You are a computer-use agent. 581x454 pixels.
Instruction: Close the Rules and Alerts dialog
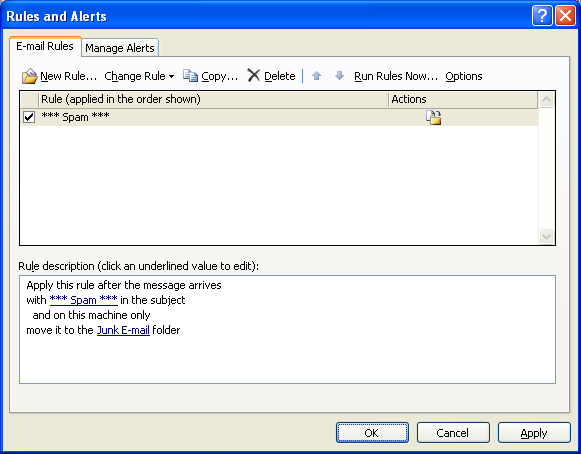coord(565,16)
